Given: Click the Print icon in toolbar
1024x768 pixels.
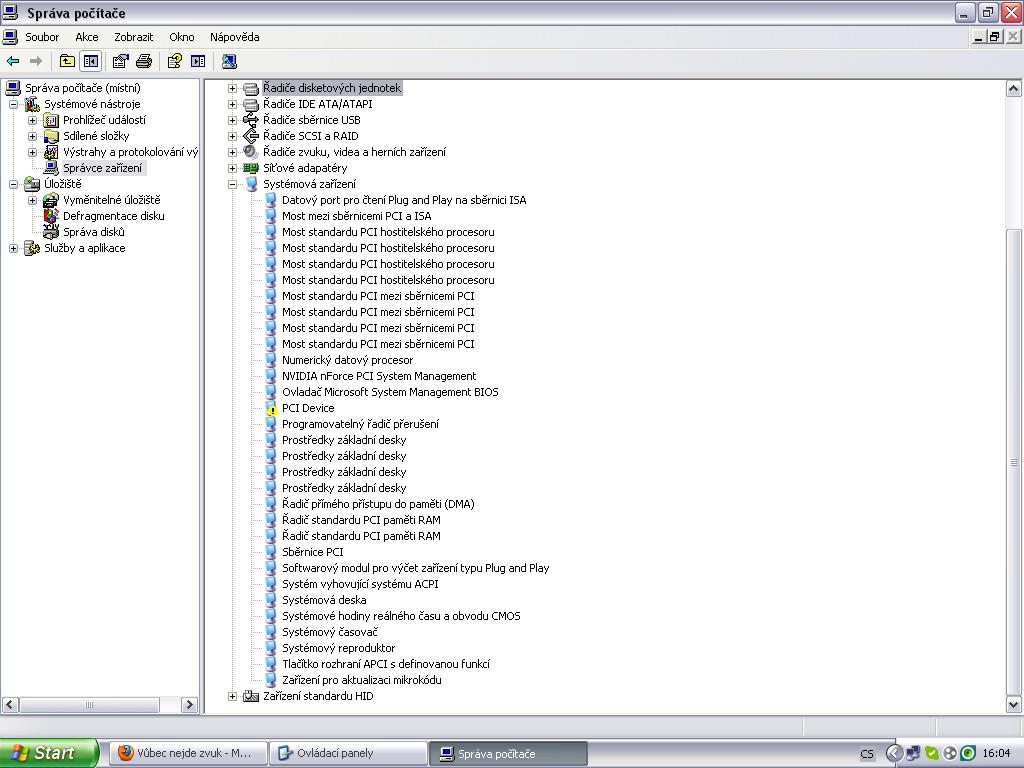Looking at the screenshot, I should click(x=144, y=61).
